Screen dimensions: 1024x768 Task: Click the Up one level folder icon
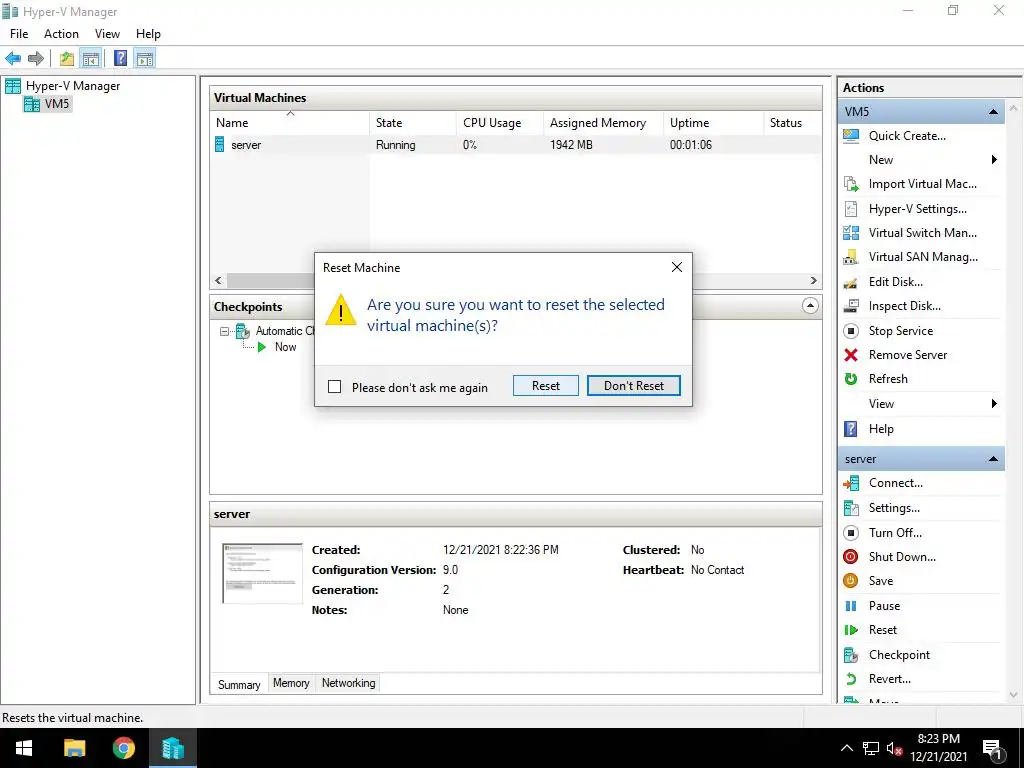pyautogui.click(x=67, y=59)
